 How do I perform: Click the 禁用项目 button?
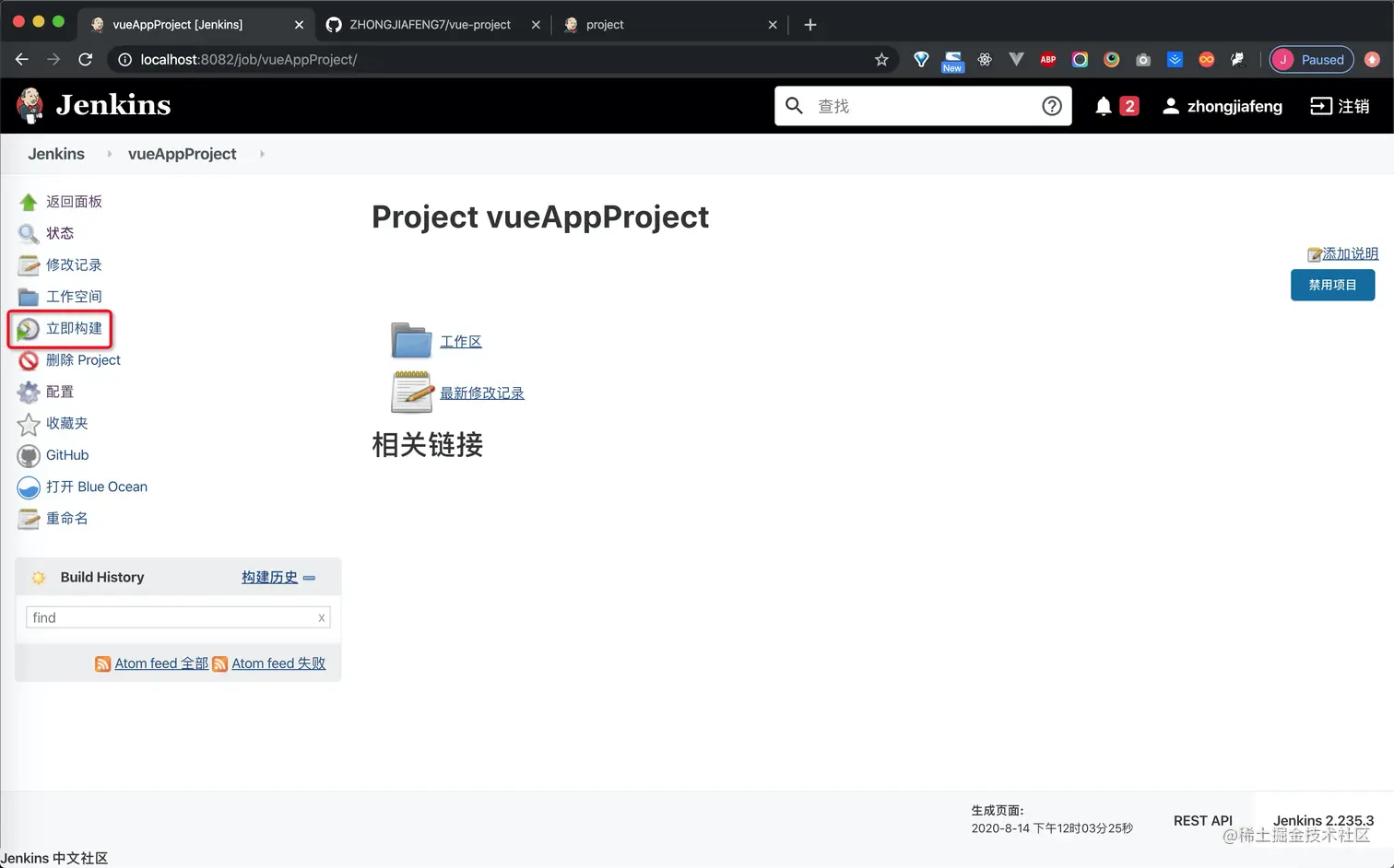[x=1332, y=286]
